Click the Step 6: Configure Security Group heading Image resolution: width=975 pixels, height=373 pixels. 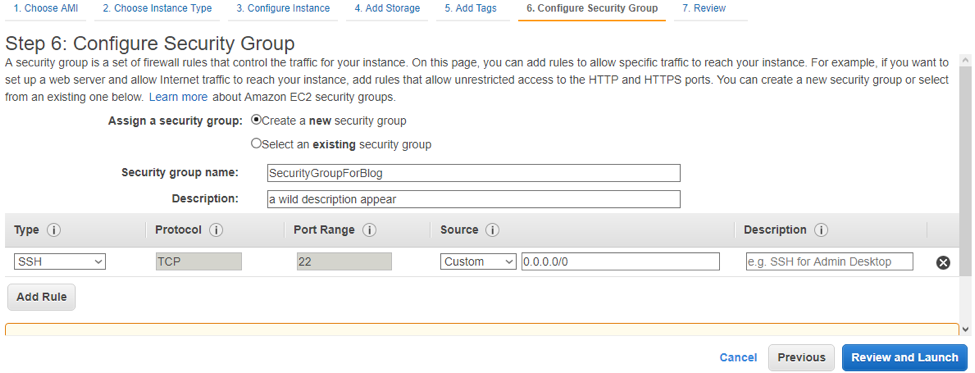pos(150,44)
